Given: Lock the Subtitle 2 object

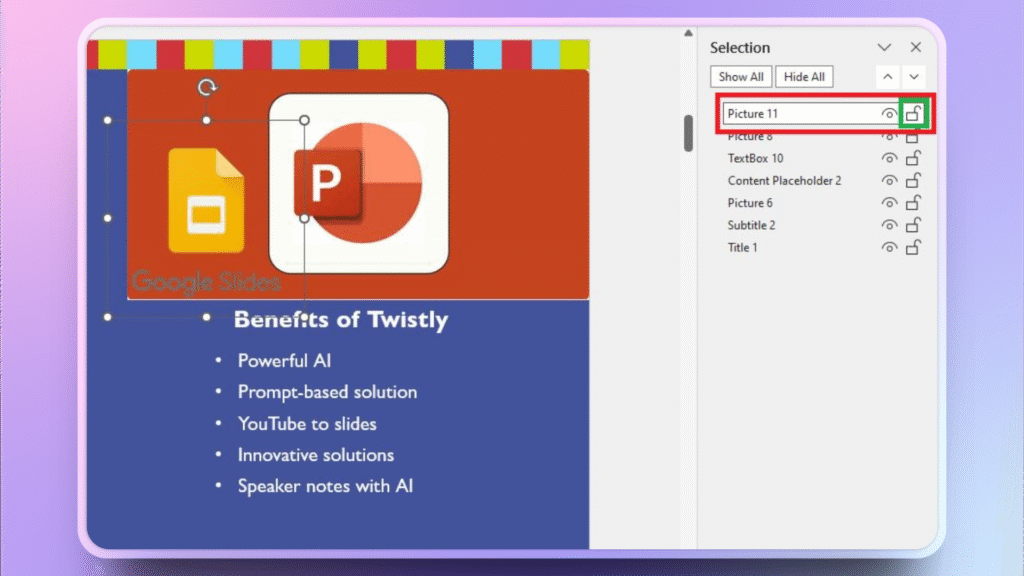Looking at the screenshot, I should 913,225.
